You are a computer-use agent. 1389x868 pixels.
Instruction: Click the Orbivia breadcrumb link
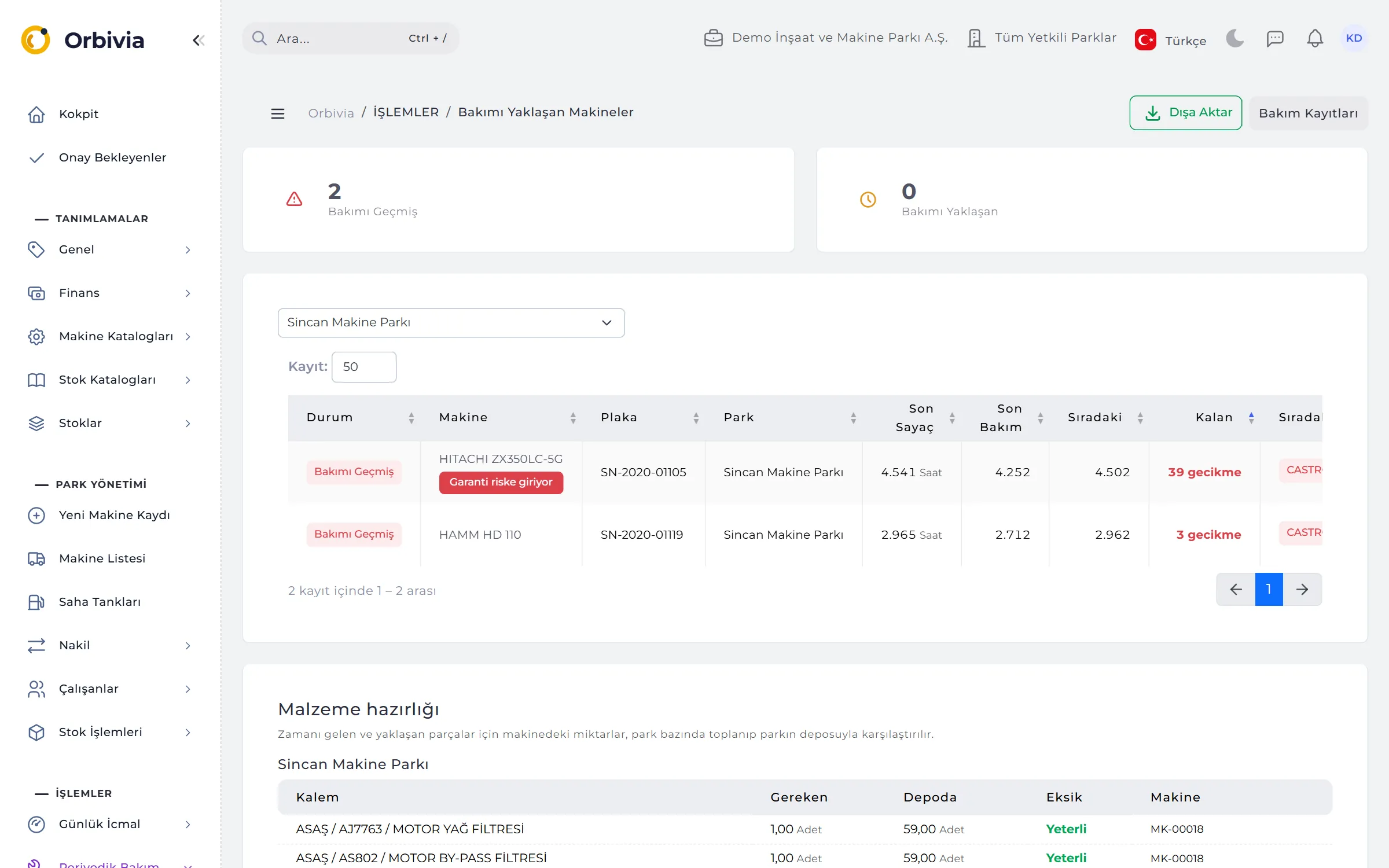click(331, 113)
